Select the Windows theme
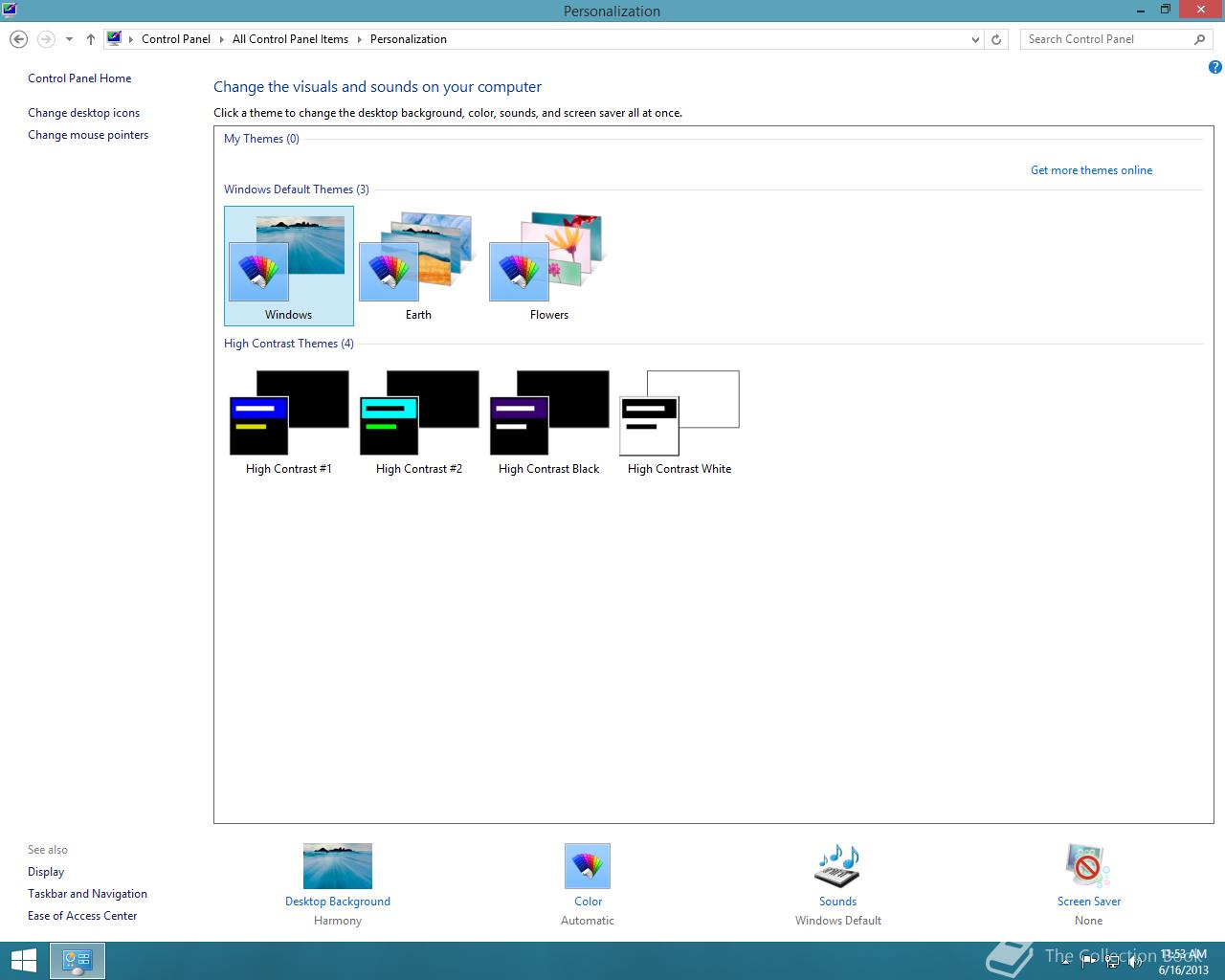This screenshot has height=980, width=1225. 288,266
